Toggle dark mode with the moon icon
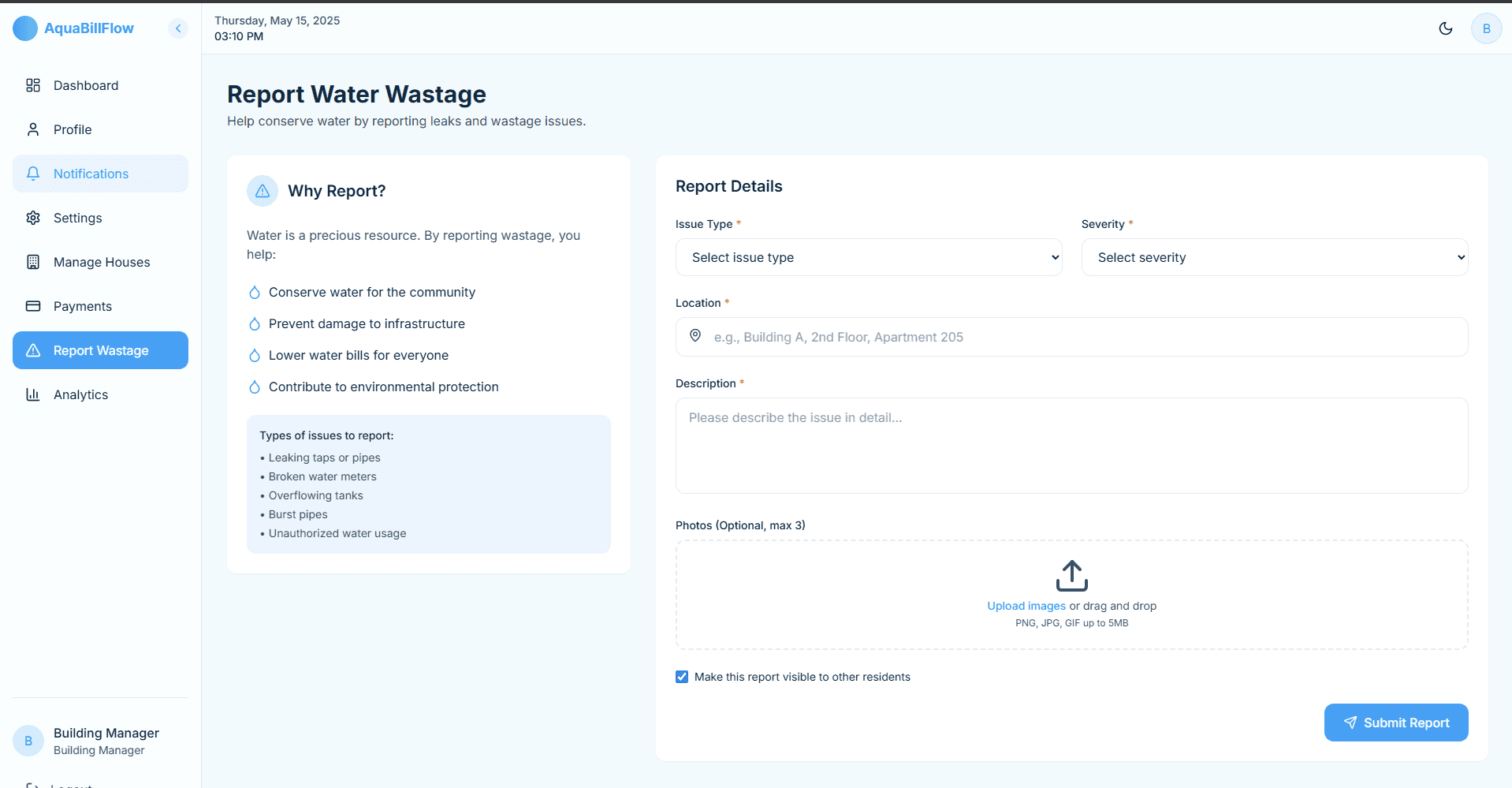 (x=1445, y=28)
